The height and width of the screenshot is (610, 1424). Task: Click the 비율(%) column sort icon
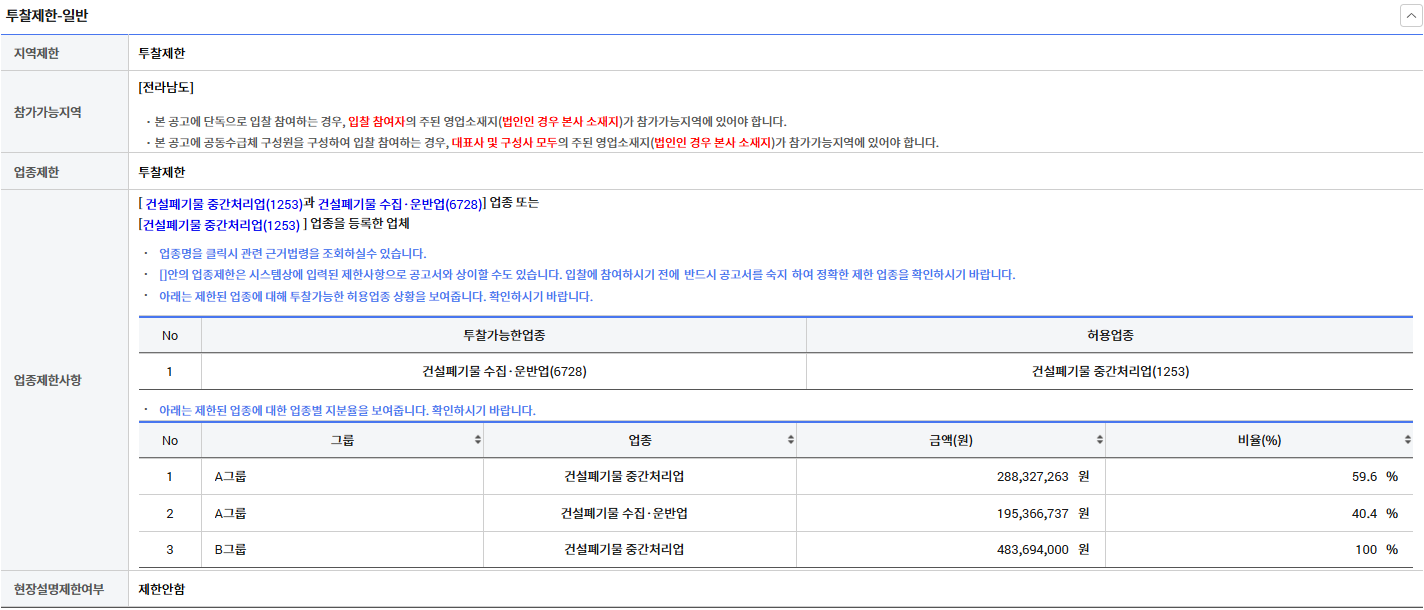(1408, 440)
